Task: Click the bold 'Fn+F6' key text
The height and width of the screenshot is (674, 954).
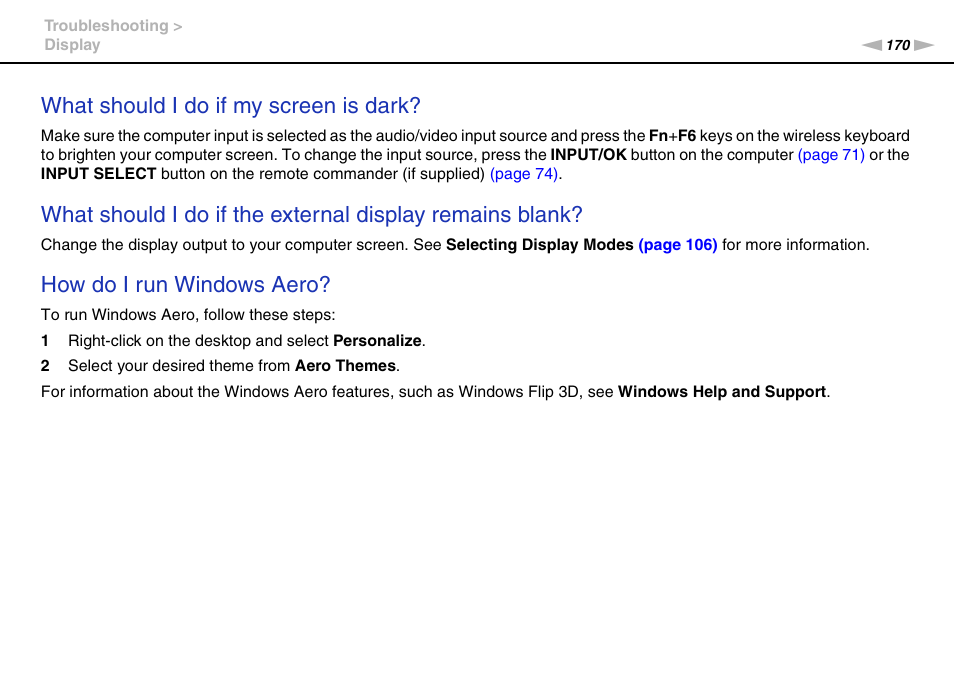Action: coord(672,136)
